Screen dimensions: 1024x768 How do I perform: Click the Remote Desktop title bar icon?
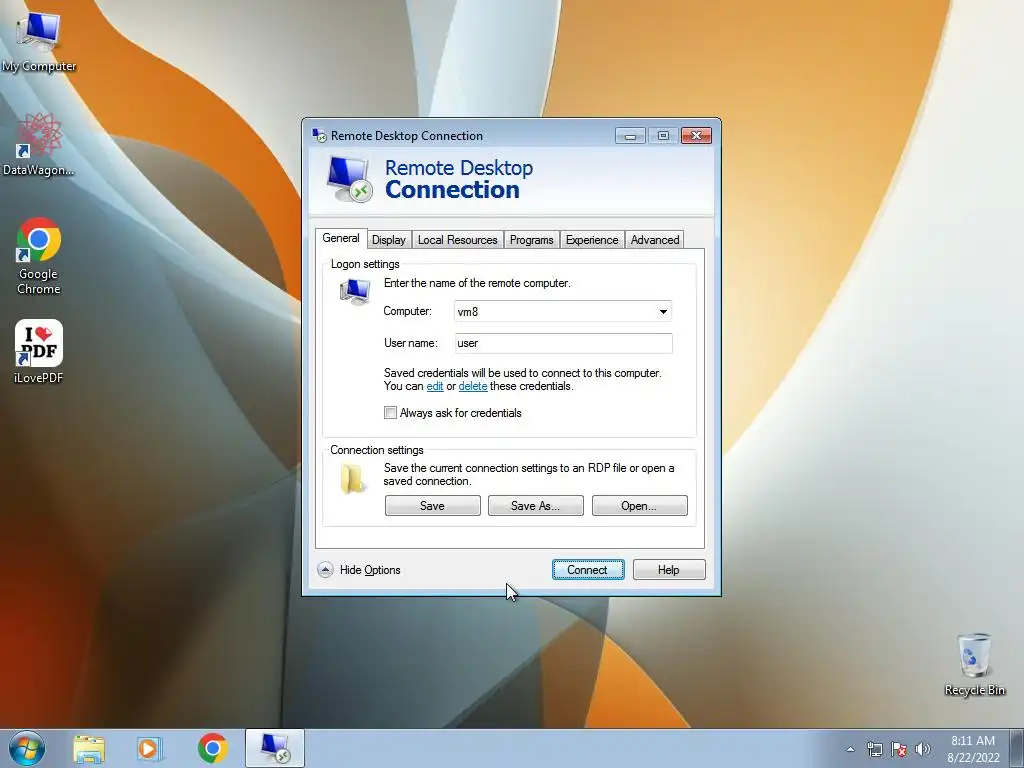coord(319,135)
